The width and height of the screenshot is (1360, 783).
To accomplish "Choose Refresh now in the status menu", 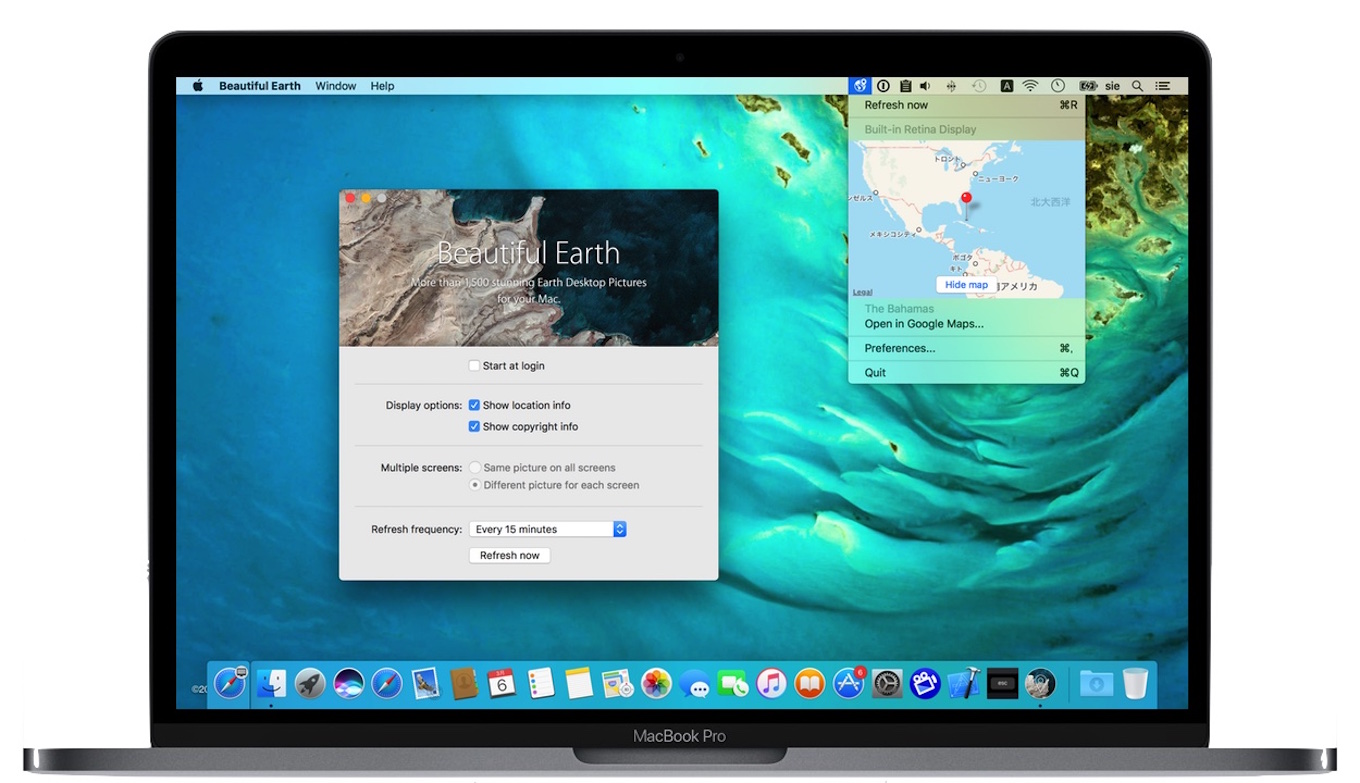I will 966,105.
